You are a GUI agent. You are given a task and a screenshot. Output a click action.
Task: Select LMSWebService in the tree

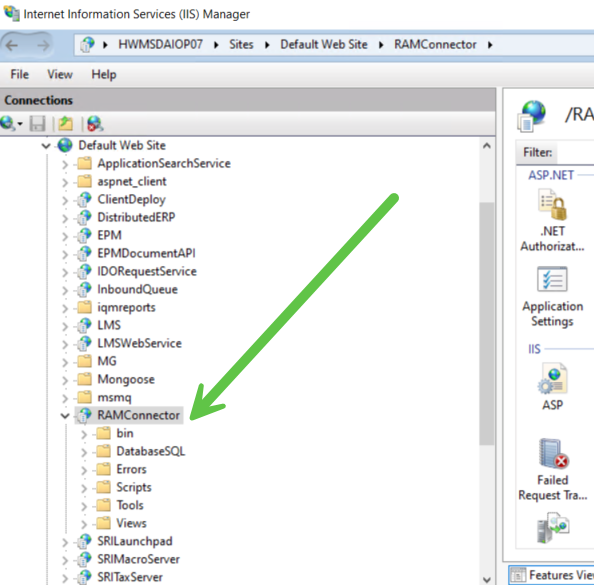point(139,343)
